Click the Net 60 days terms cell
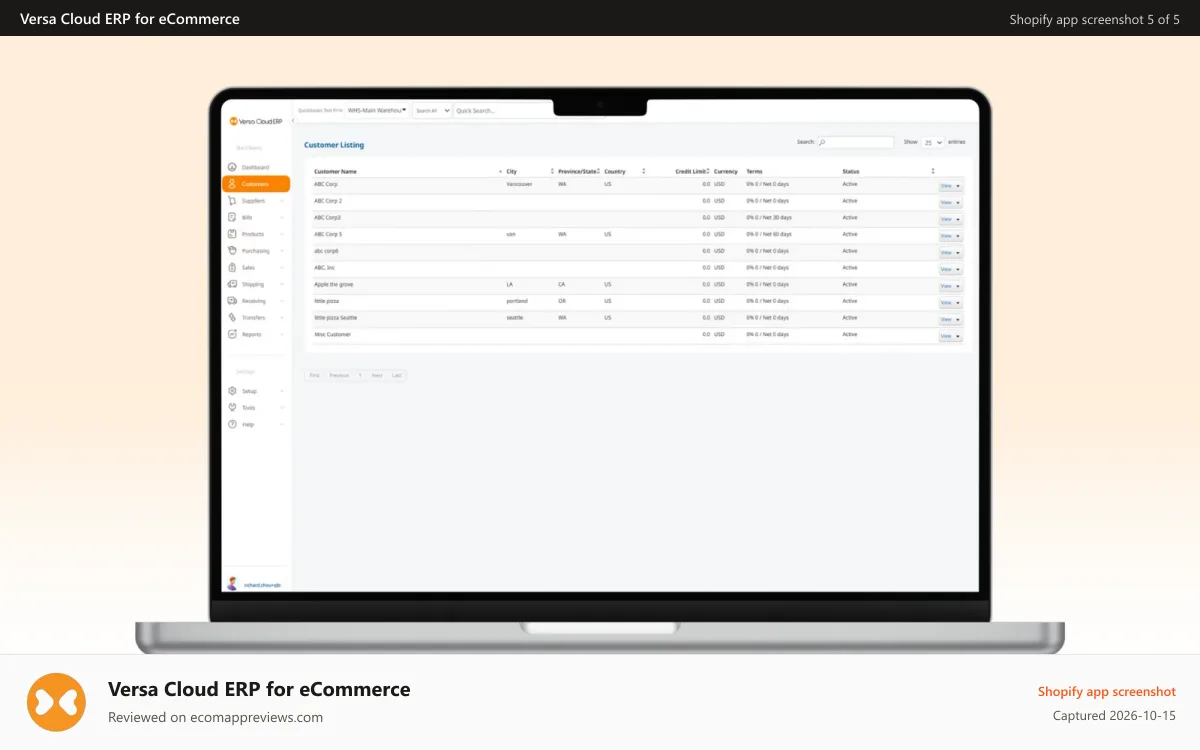This screenshot has height=750, width=1200. pos(769,234)
